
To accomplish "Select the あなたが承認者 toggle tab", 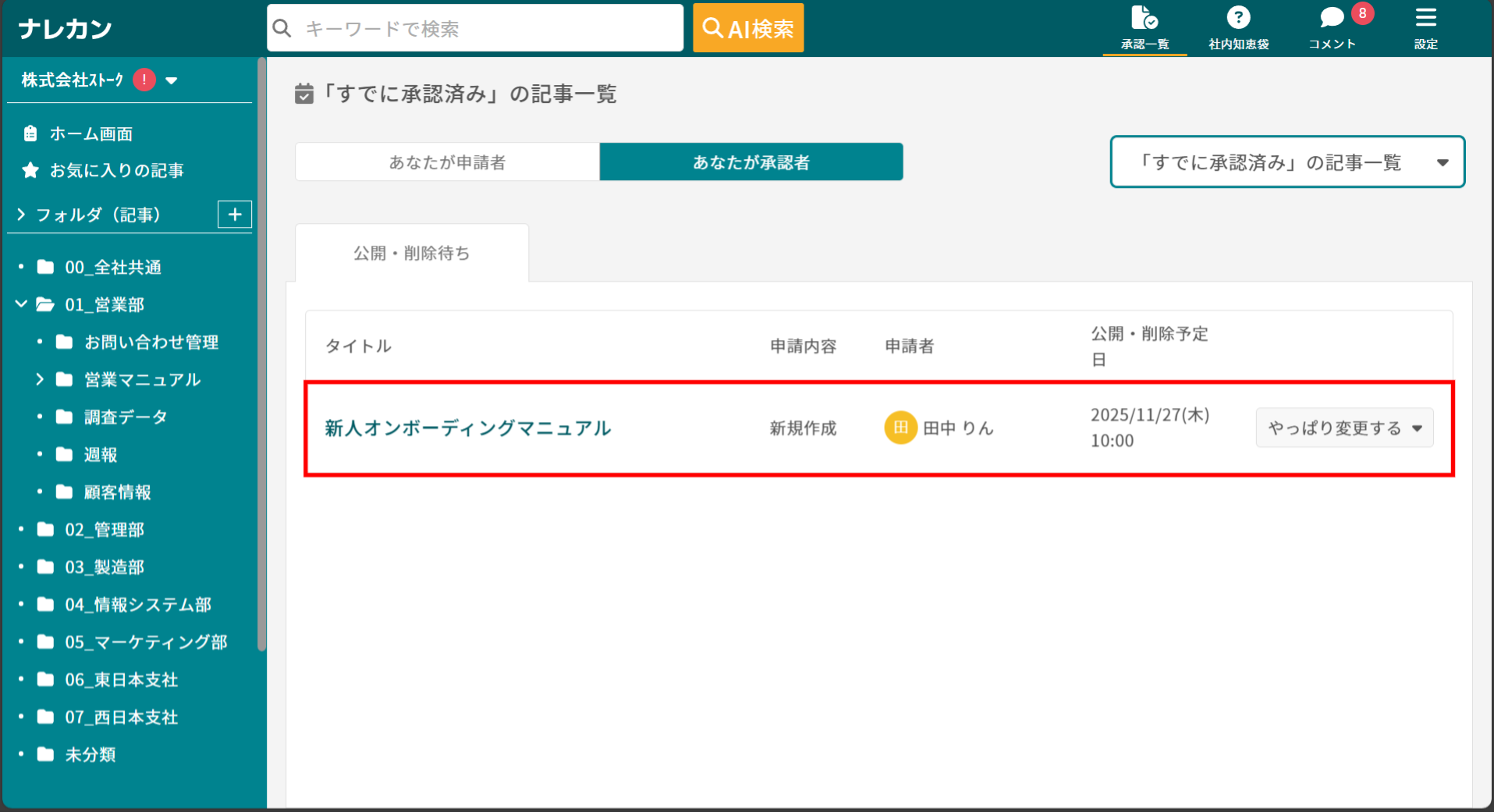I will coord(750,161).
